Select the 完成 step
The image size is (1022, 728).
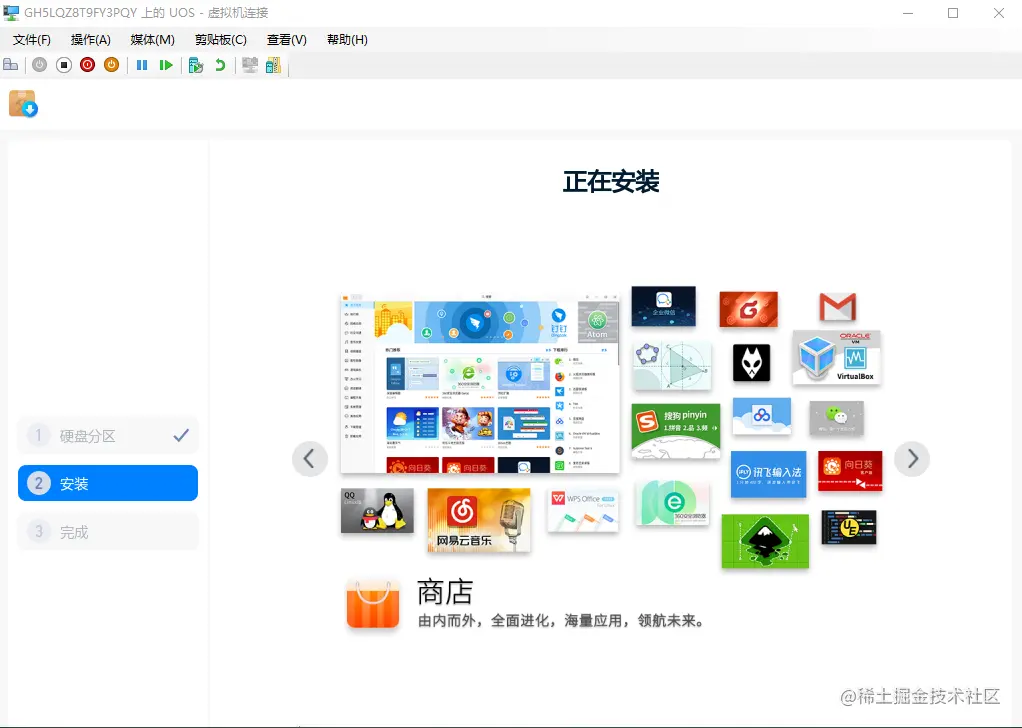tap(108, 532)
